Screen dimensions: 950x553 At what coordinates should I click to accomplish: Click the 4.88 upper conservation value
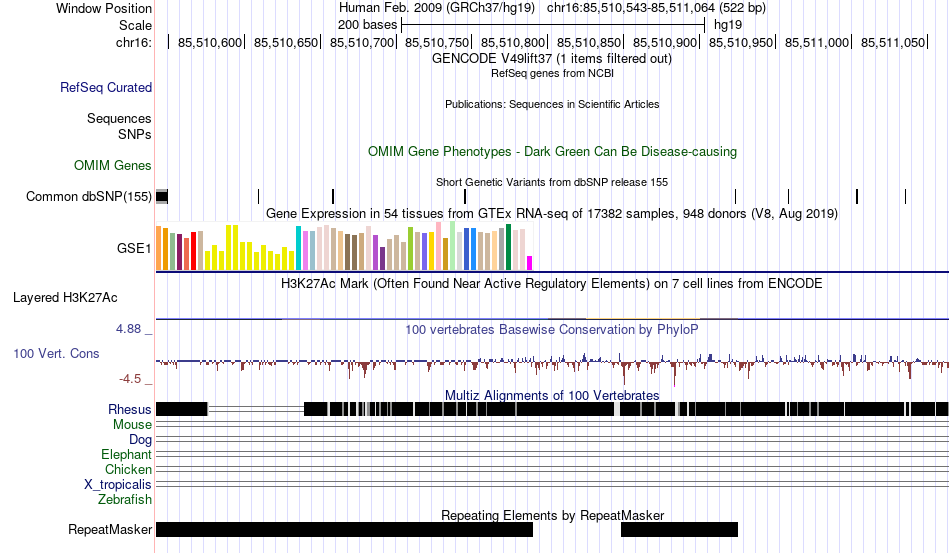(x=128, y=329)
